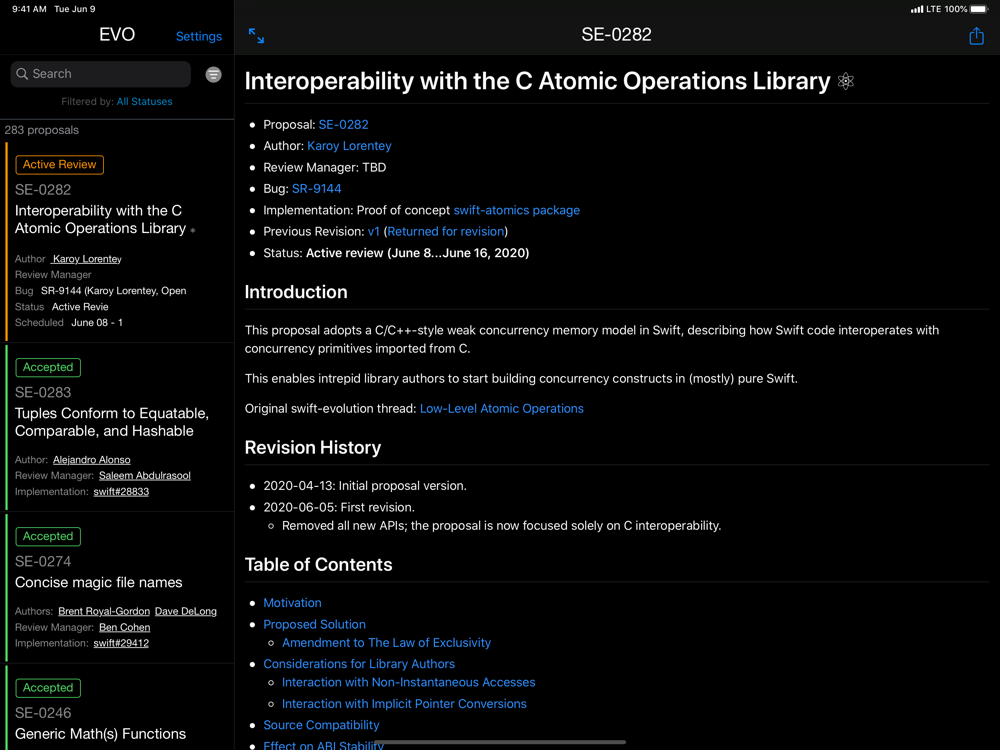Tap the Accepted badge on SE-0274
This screenshot has width=1000, height=750.
click(x=48, y=536)
